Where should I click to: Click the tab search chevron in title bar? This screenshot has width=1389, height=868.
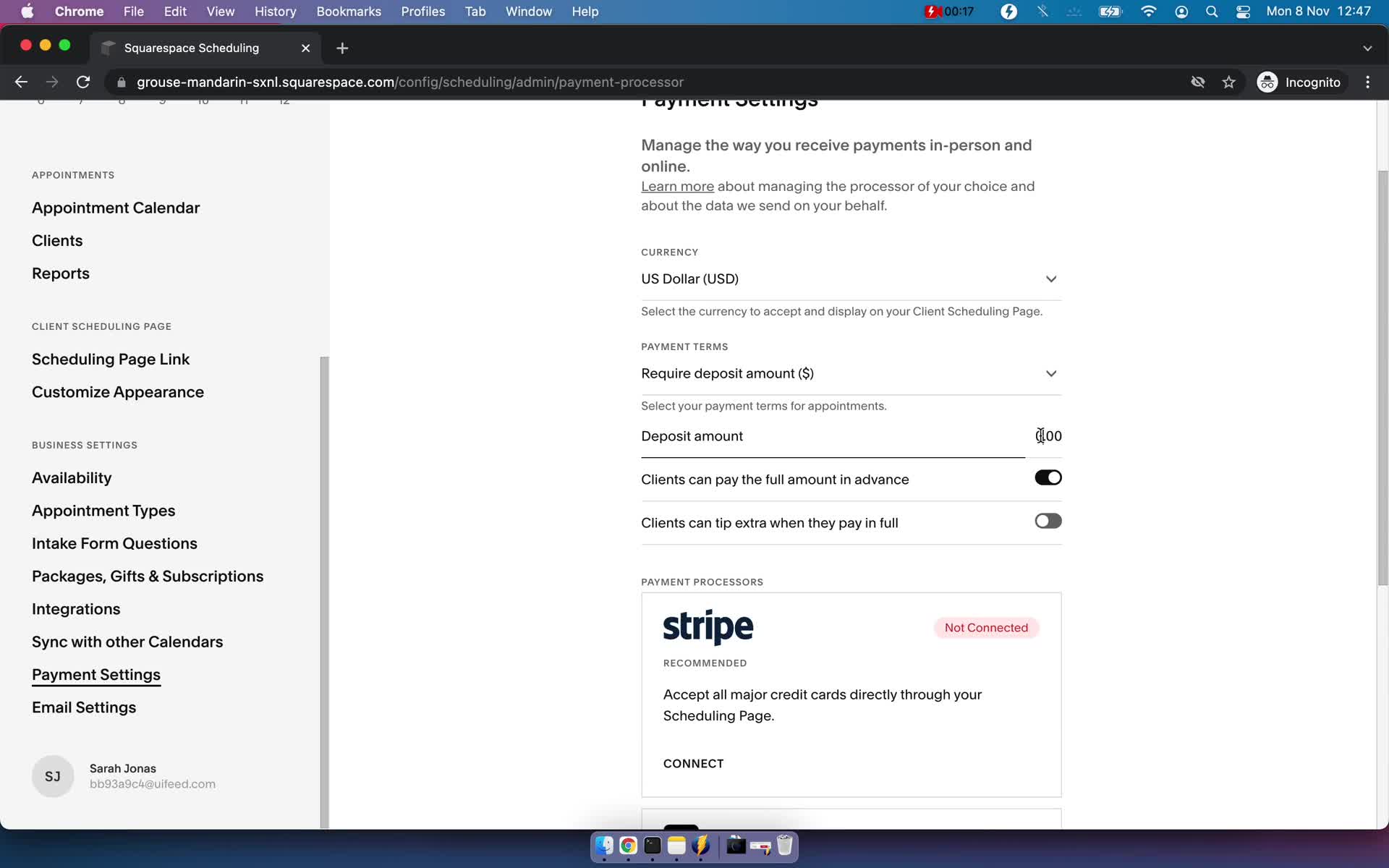coord(1367,48)
